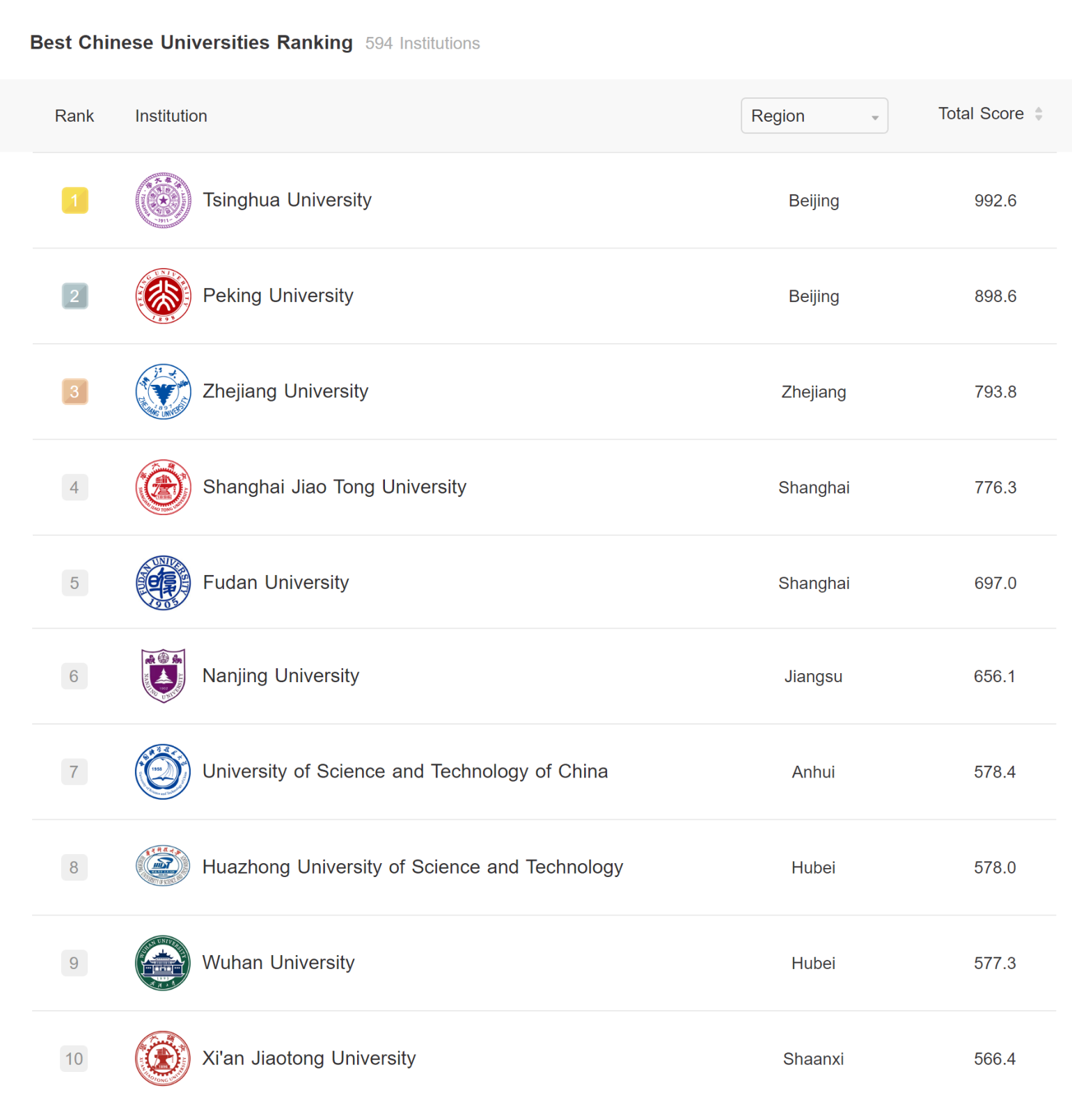Click the Shanghai Jiao Tong University logo
Viewport: 1072px width, 1120px height.
[163, 487]
